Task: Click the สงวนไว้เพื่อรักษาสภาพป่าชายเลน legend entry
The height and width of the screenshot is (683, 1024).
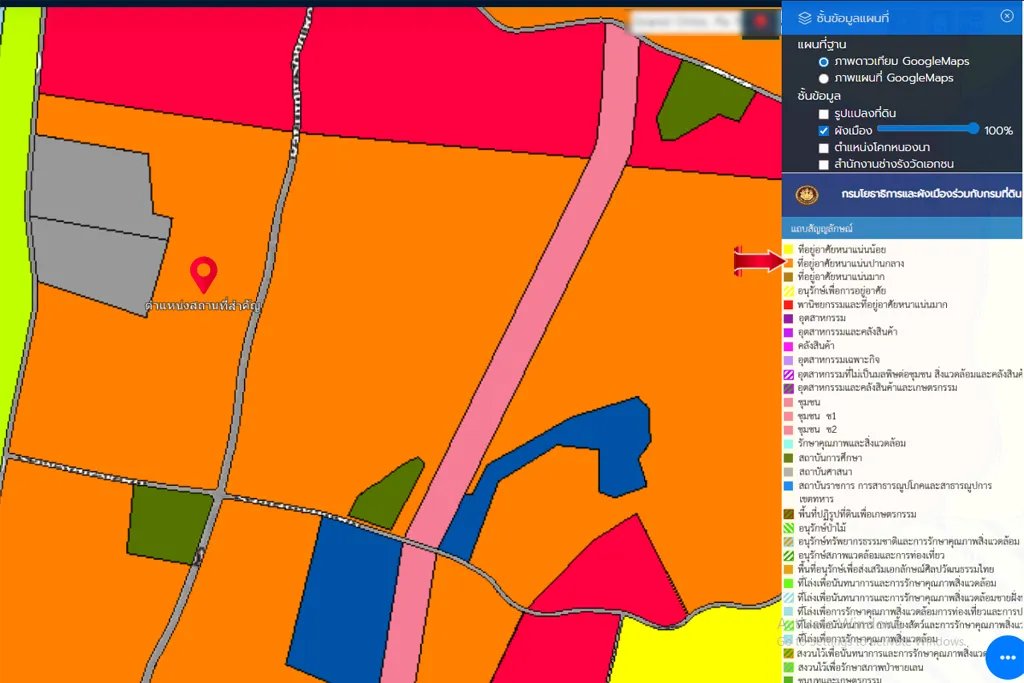Action: [x=860, y=667]
